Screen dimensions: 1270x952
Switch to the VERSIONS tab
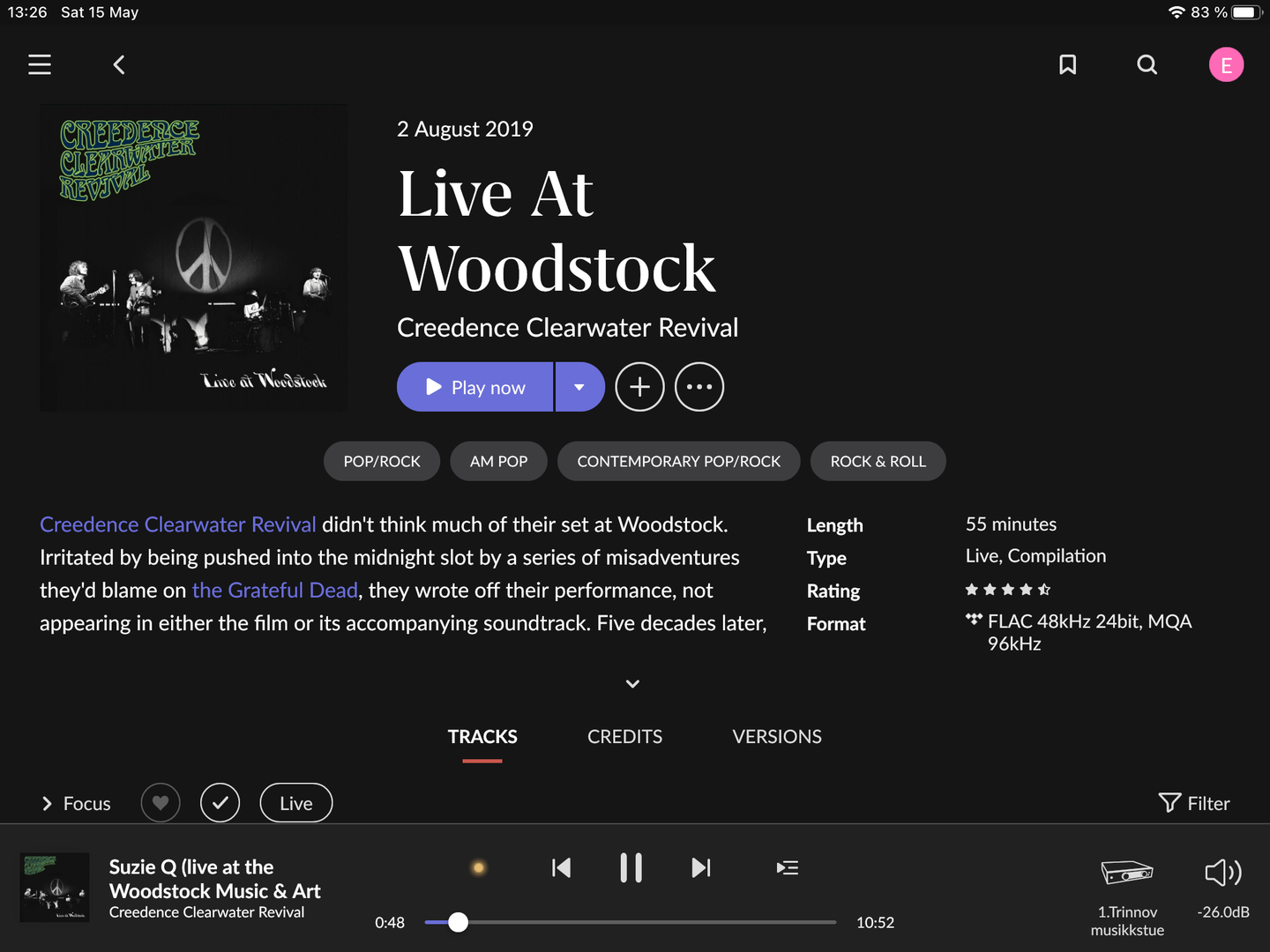(777, 737)
